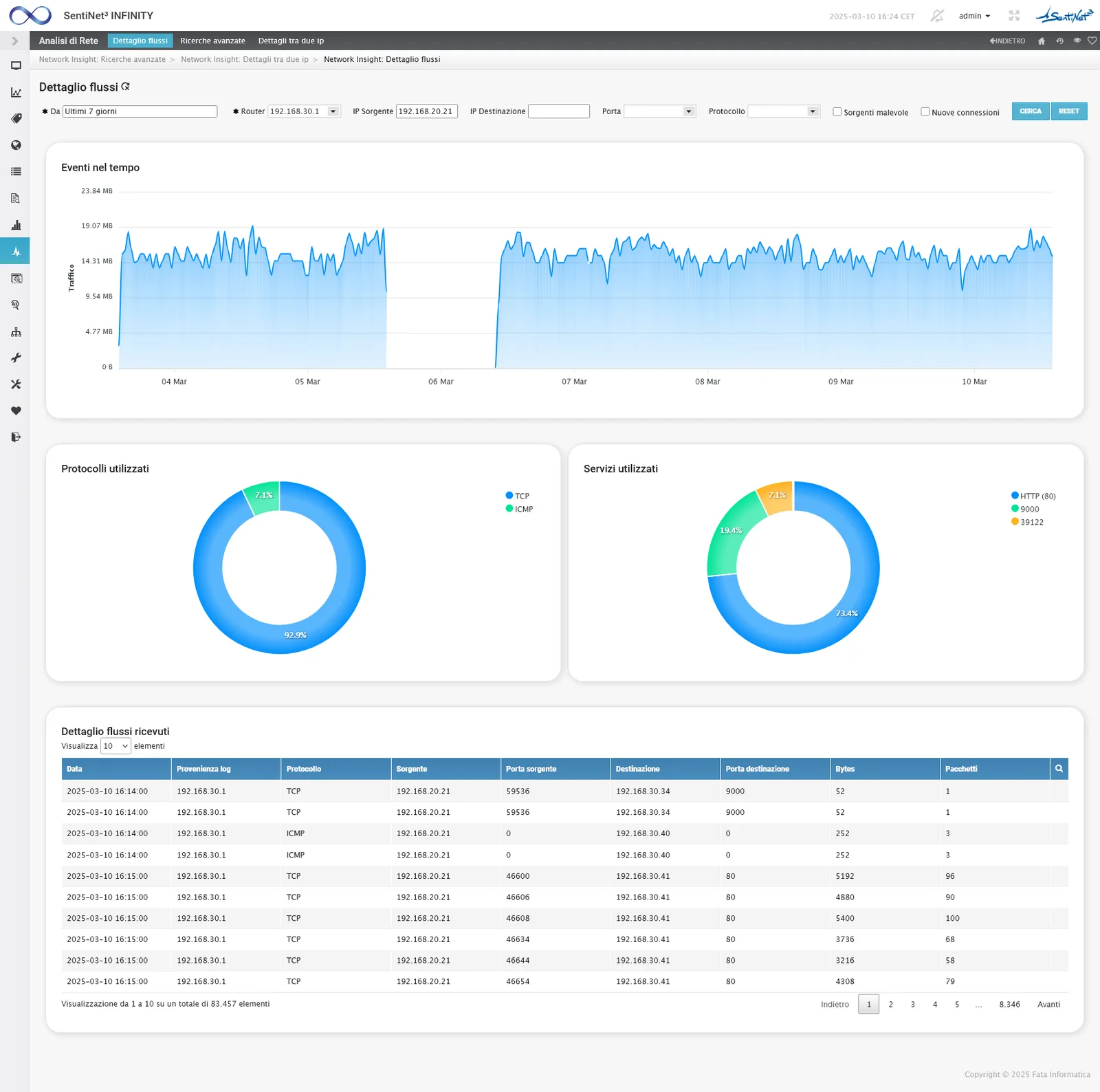1100x1092 pixels.
Task: Open the tags icon in the sidebar
Action: click(16, 118)
